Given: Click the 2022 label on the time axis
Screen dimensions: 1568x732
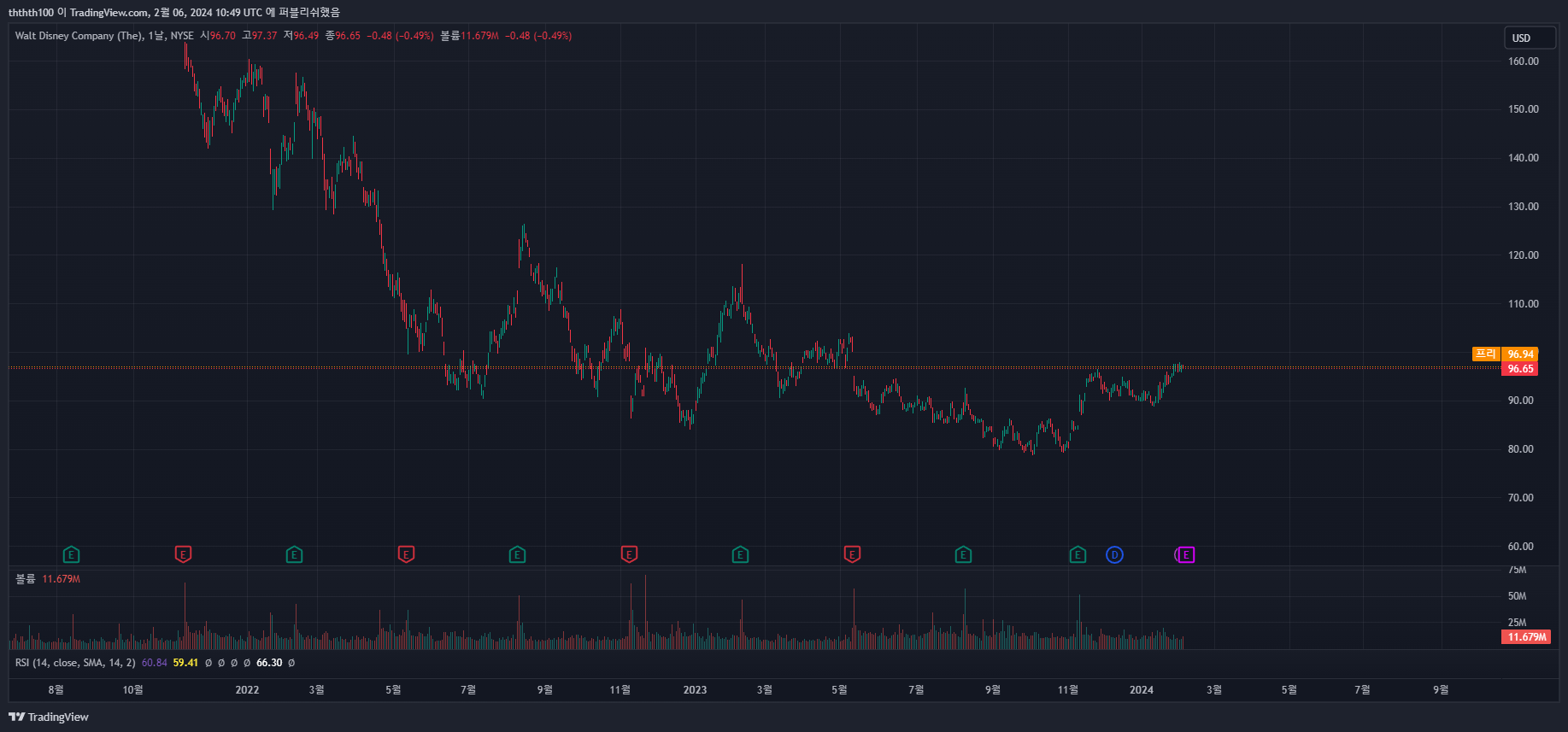Looking at the screenshot, I should [x=247, y=690].
